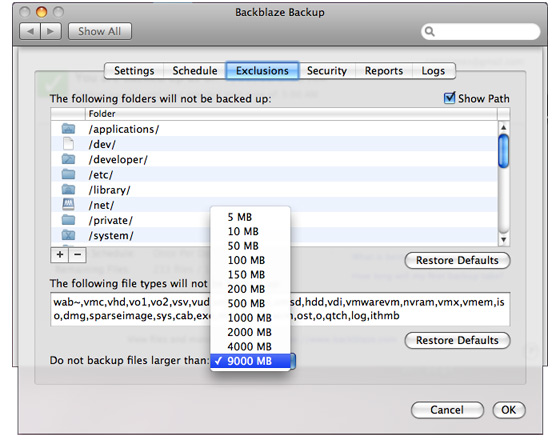Switch to the Settings tab

pos(134,71)
